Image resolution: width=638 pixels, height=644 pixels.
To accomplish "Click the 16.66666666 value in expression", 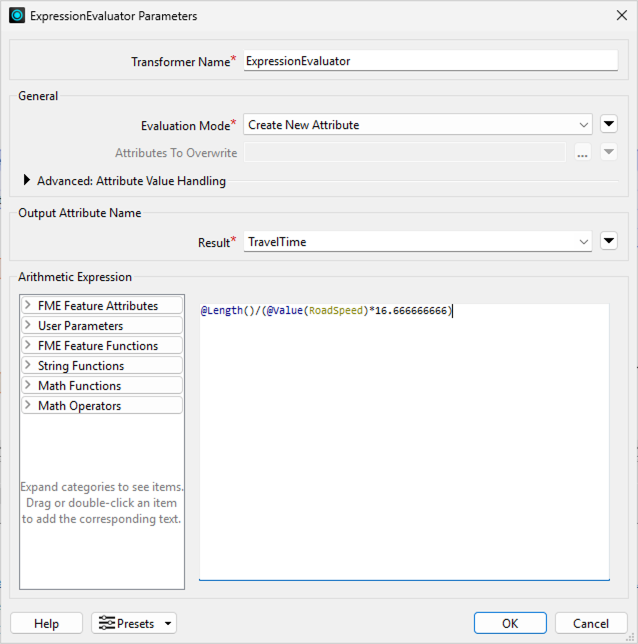I will [411, 310].
